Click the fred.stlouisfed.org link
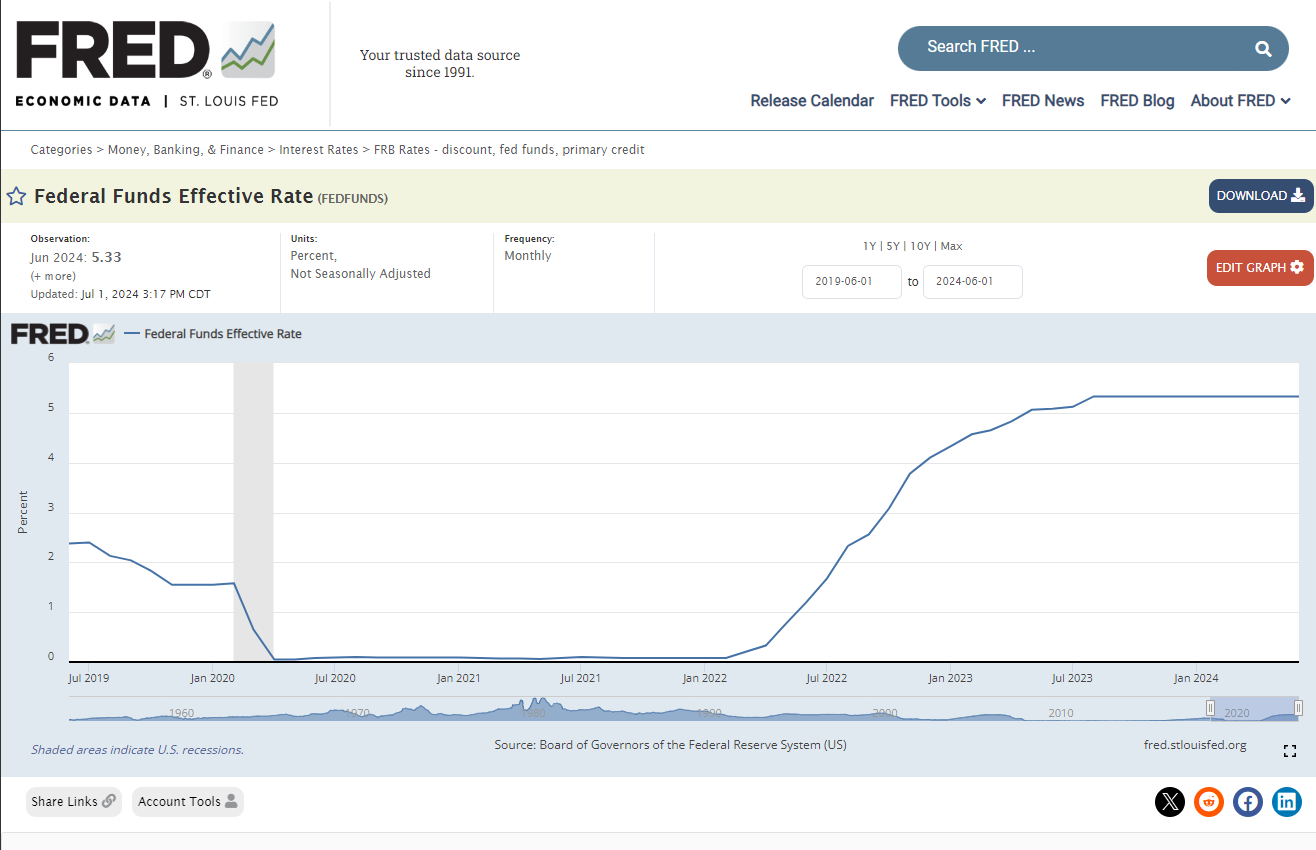The width and height of the screenshot is (1316, 850). point(1195,745)
